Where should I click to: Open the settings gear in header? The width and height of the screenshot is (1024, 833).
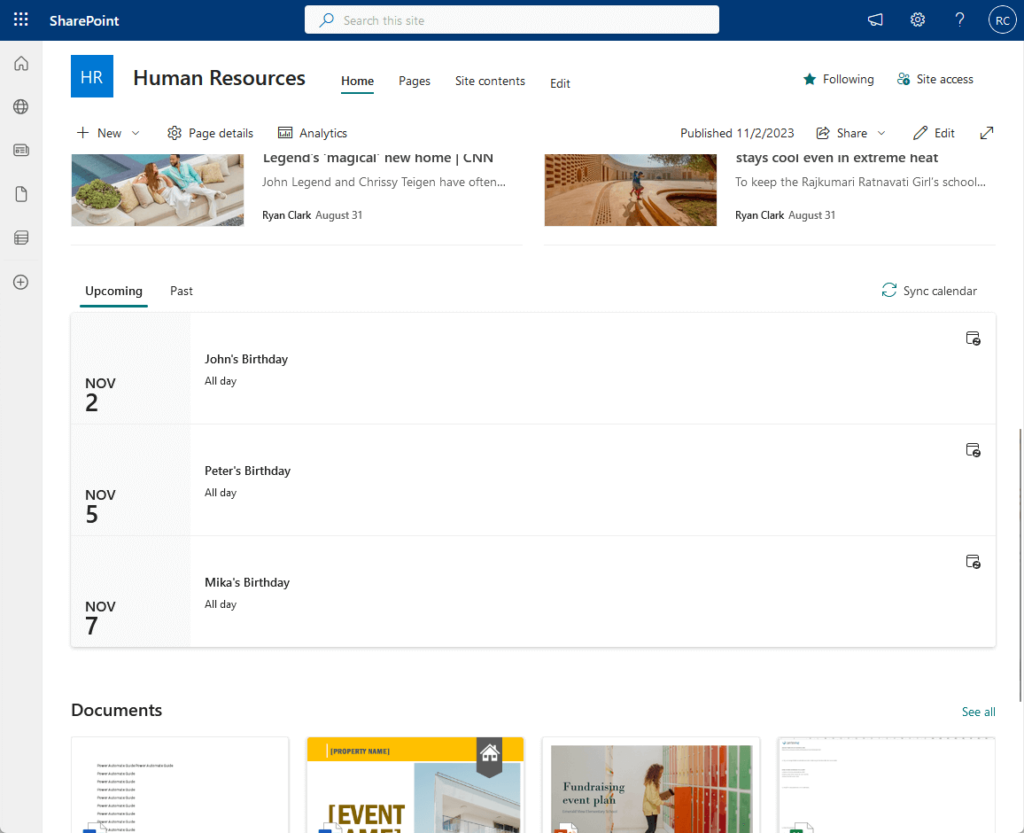[918, 20]
